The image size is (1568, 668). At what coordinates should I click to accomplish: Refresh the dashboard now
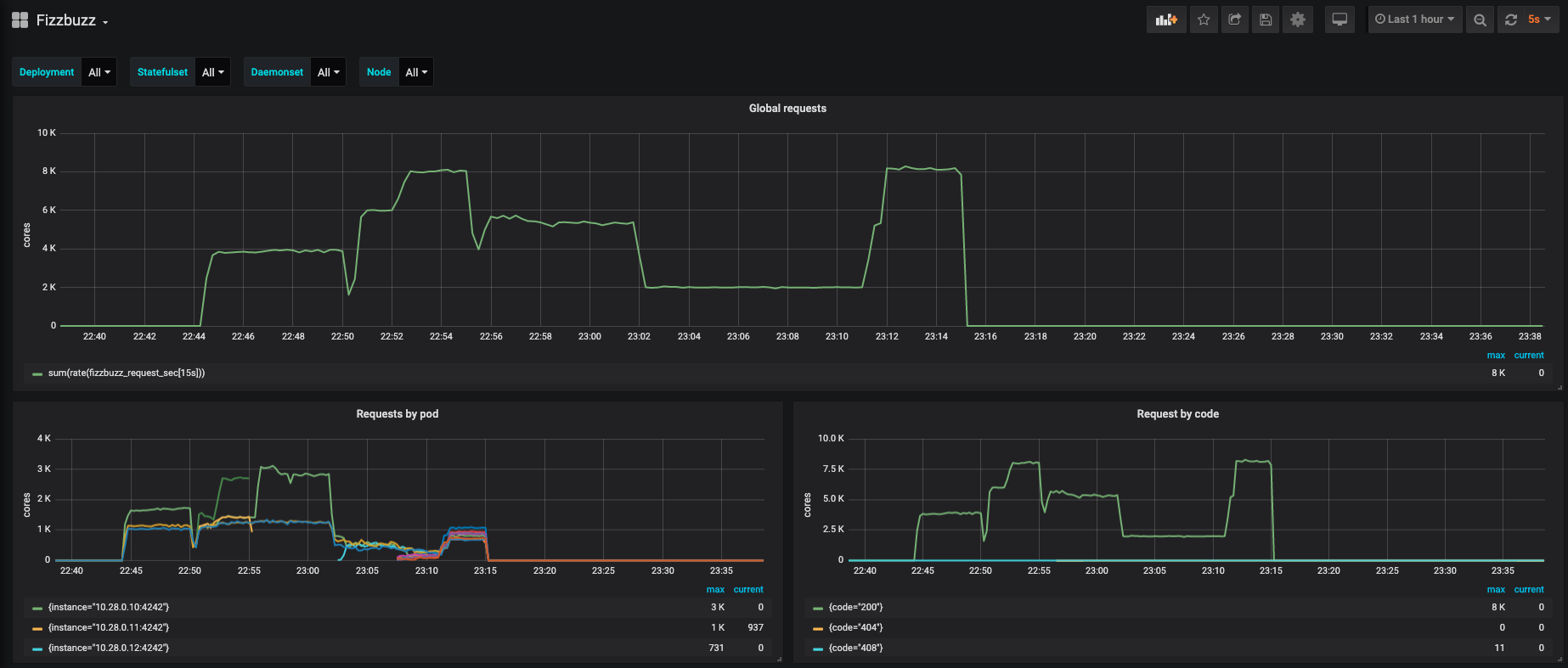1511,20
